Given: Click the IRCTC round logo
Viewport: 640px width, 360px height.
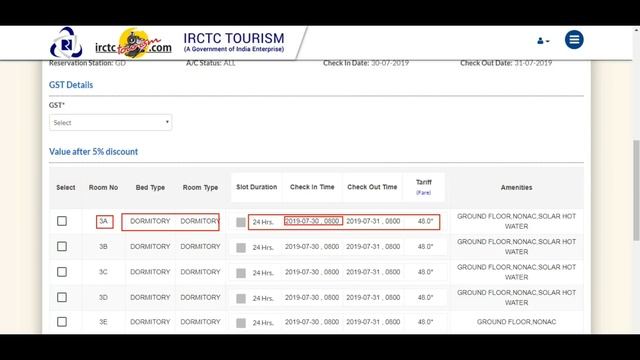Looking at the screenshot, I should coord(66,42).
